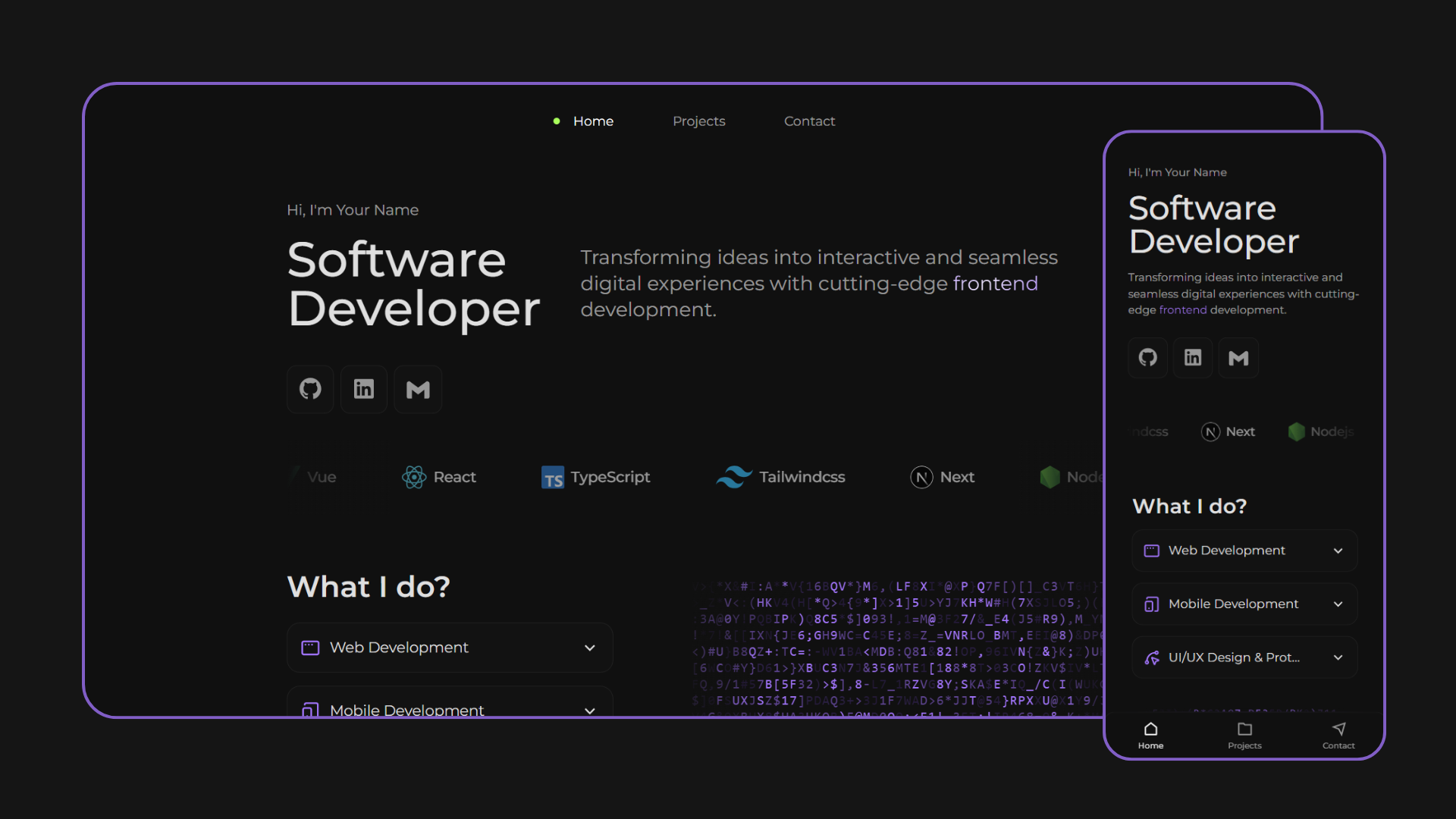The image size is (1456, 819).
Task: Click the browser icon beside mobile Web Development
Action: pyautogui.click(x=1151, y=551)
